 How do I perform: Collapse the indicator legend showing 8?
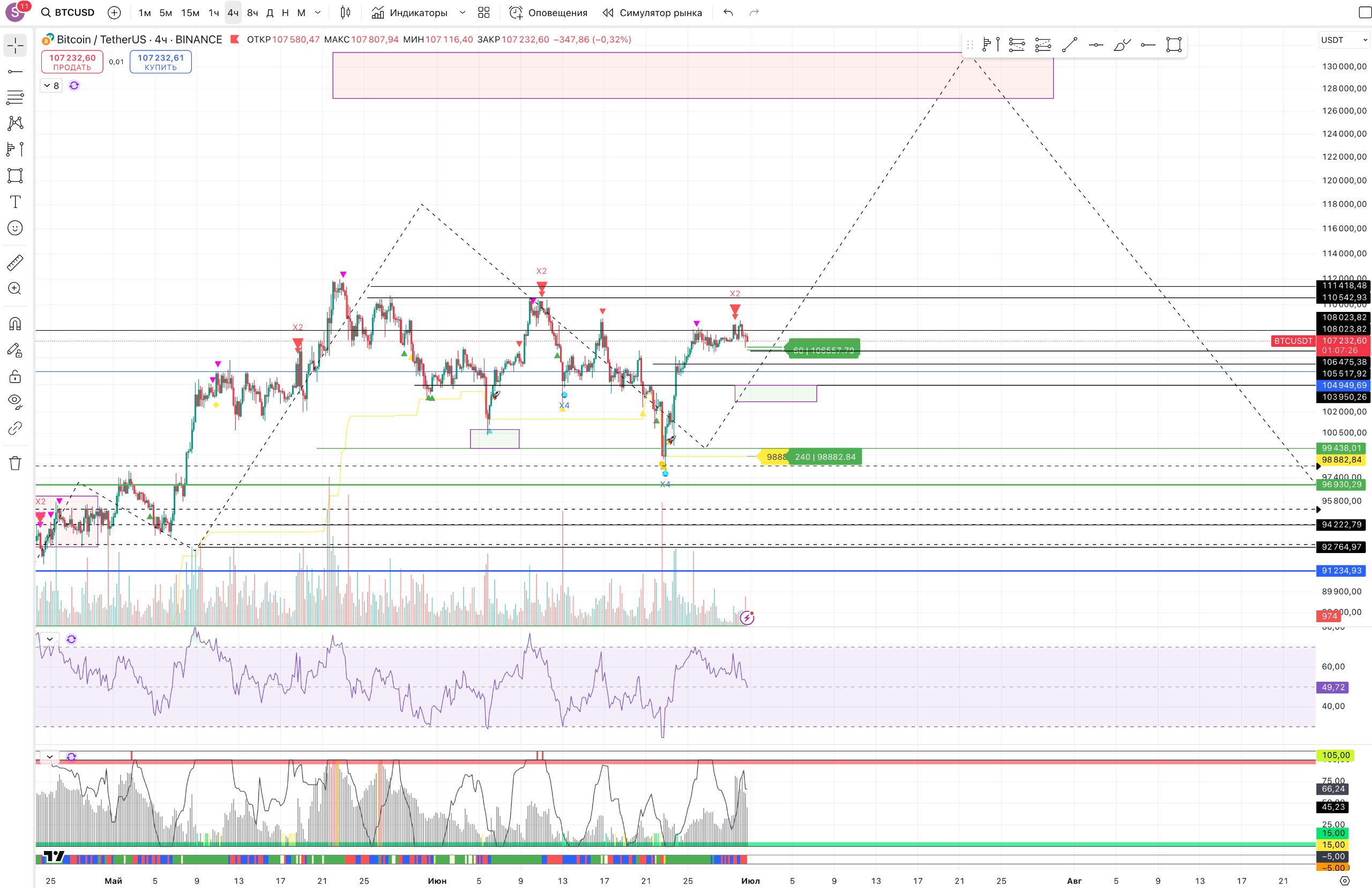coord(51,85)
